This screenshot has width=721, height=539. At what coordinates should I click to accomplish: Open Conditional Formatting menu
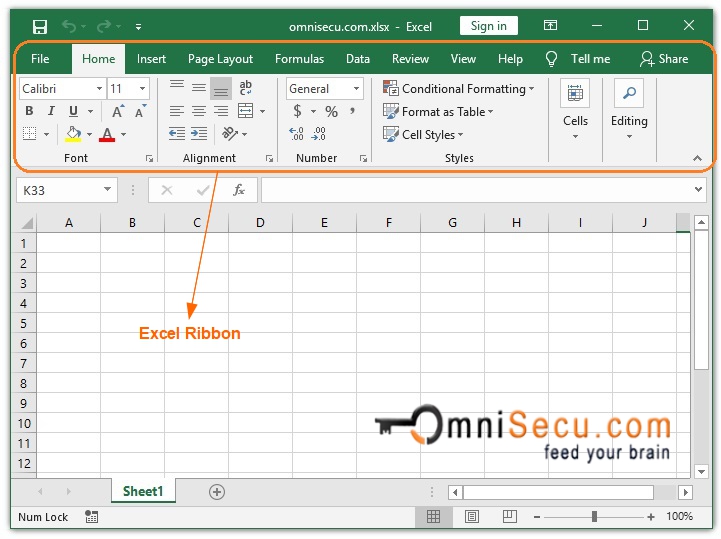tap(458, 88)
